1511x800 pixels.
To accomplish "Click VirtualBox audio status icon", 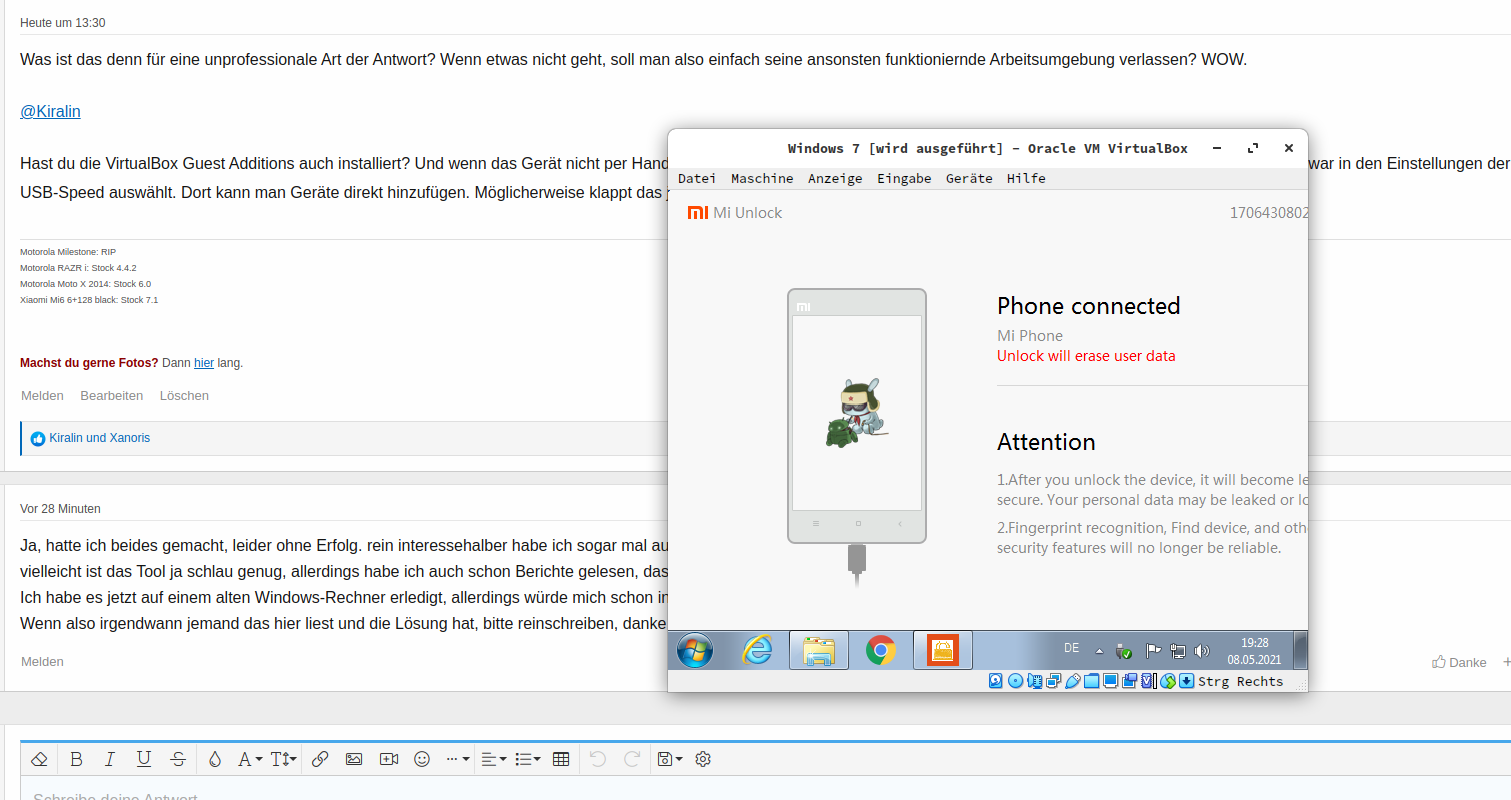I will pos(1035,681).
